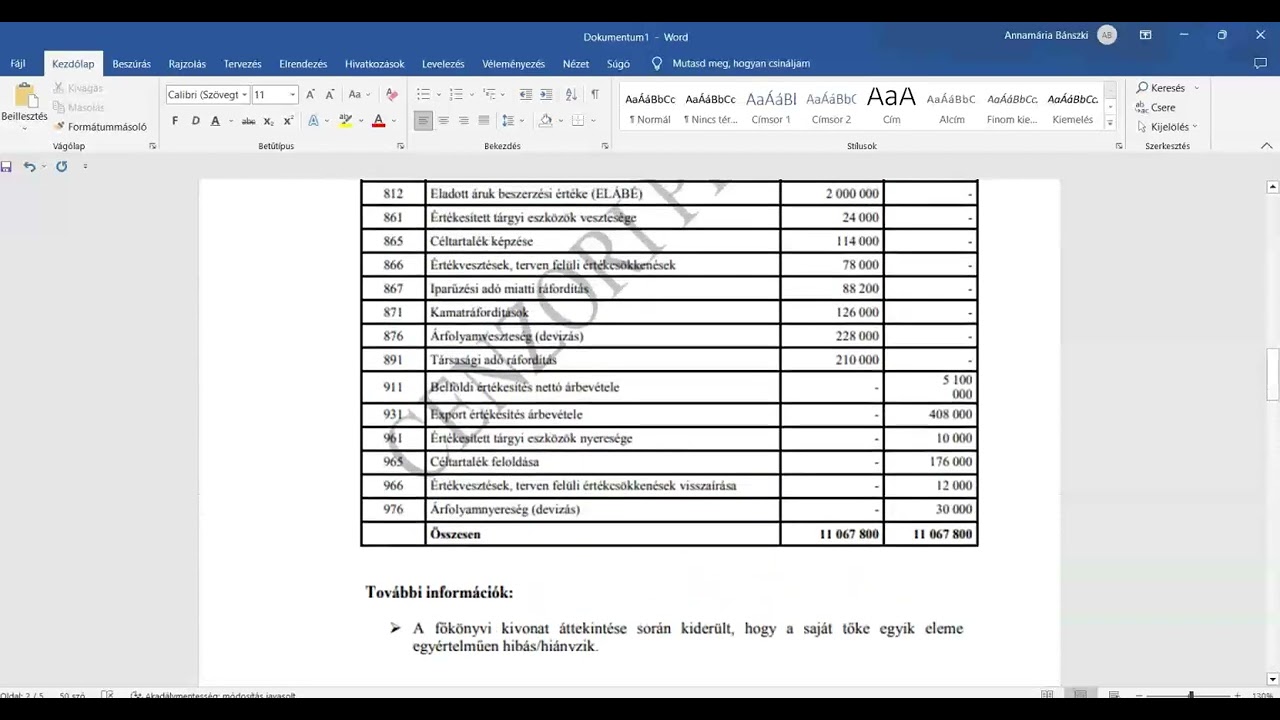
Task: Sort the selection alphabetically
Action: coord(571,95)
